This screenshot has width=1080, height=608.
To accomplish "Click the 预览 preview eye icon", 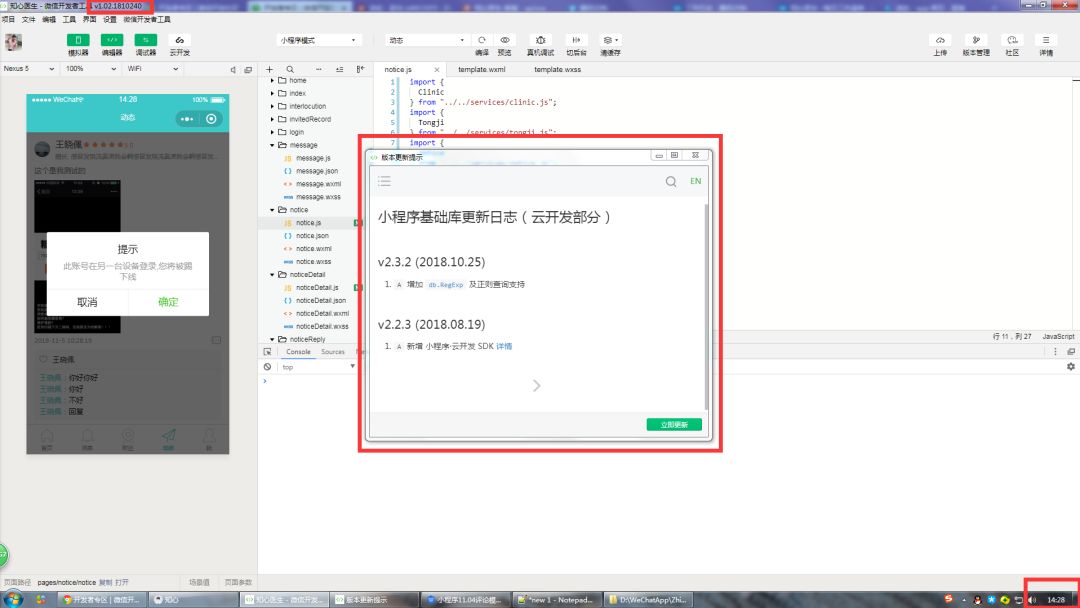I will [x=505, y=40].
